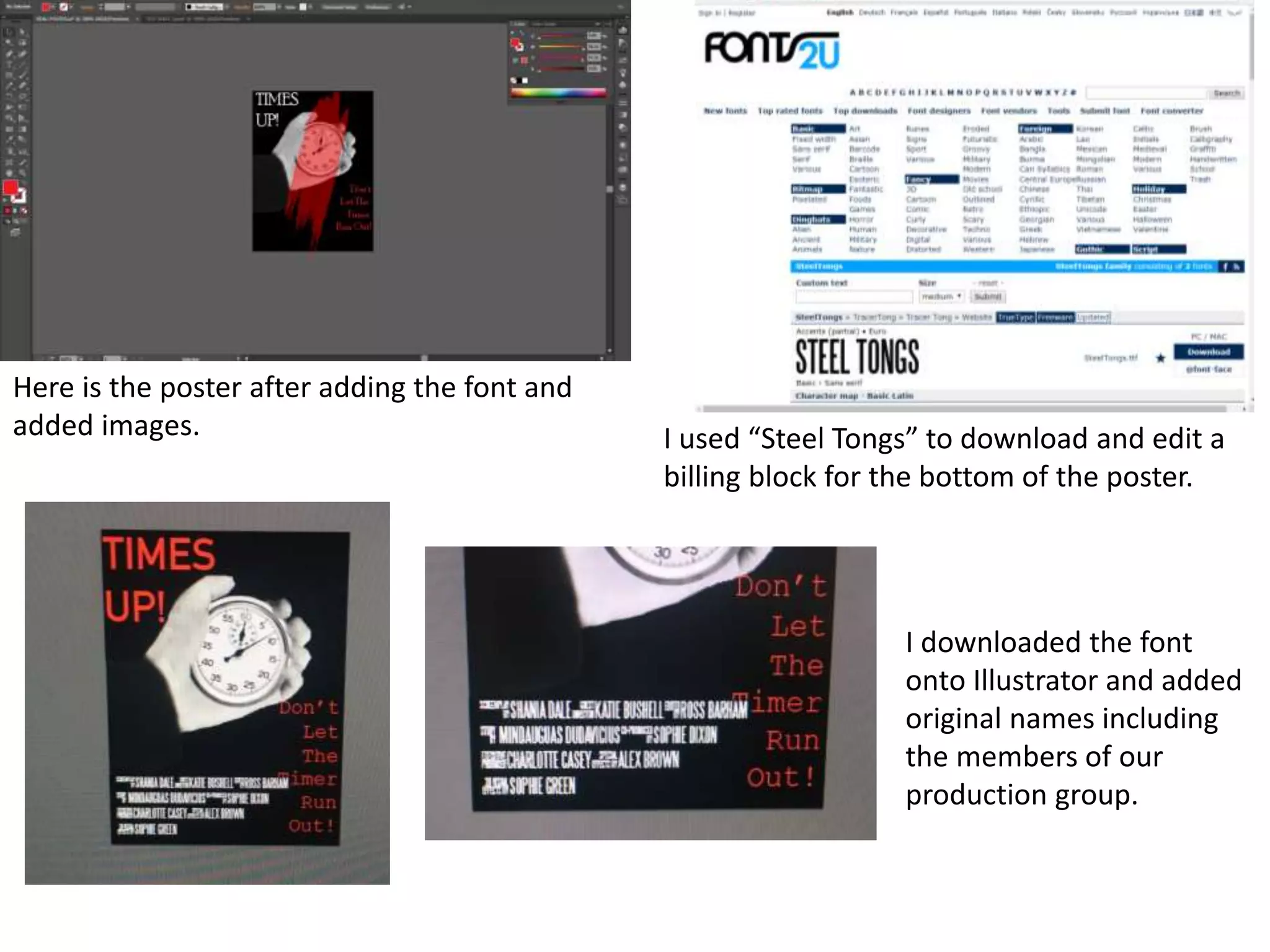The image size is (1270, 952).
Task: Click the Search button on Fonts2U
Action: point(1226,93)
